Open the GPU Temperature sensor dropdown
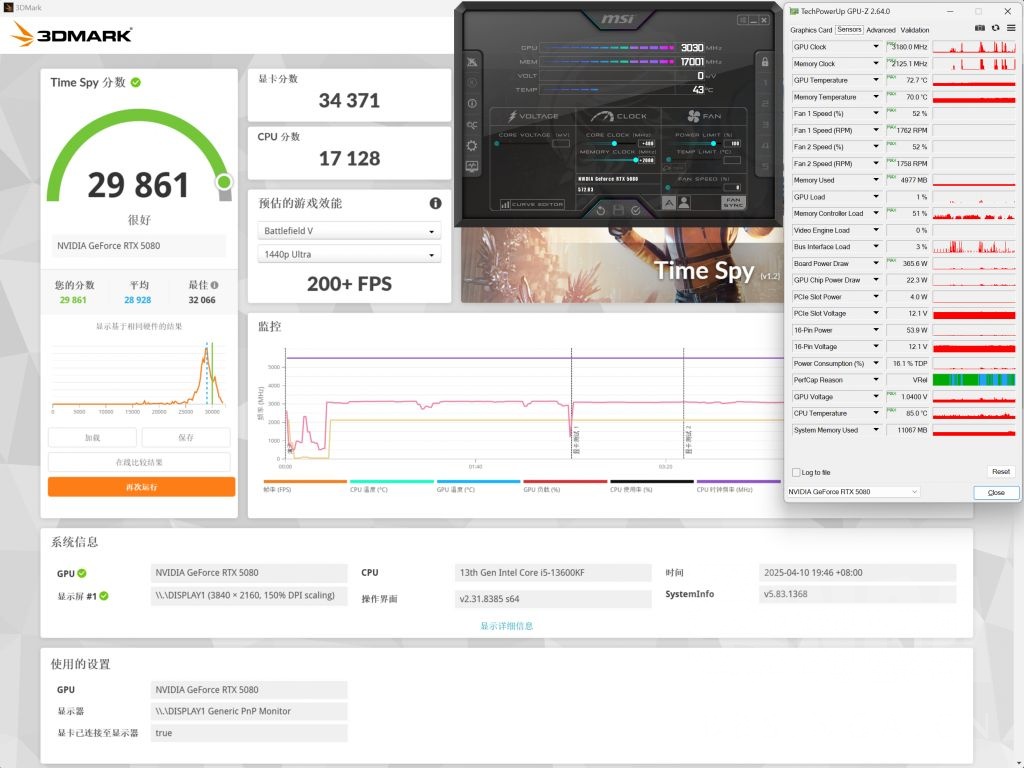Screen dimensions: 1024x768 click(877, 80)
